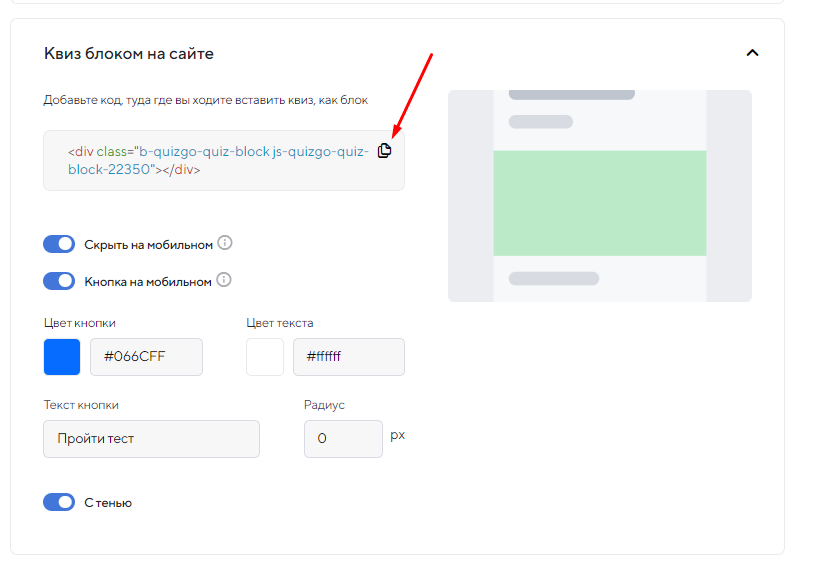Image resolution: width=825 pixels, height=566 pixels.
Task: Copy the quiz block embed code
Action: (x=385, y=151)
